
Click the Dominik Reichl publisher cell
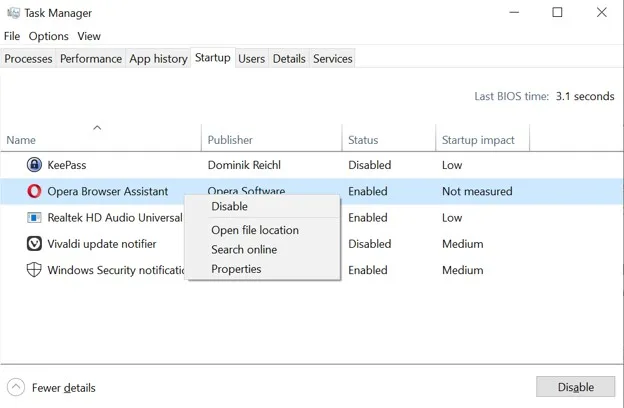pyautogui.click(x=244, y=165)
